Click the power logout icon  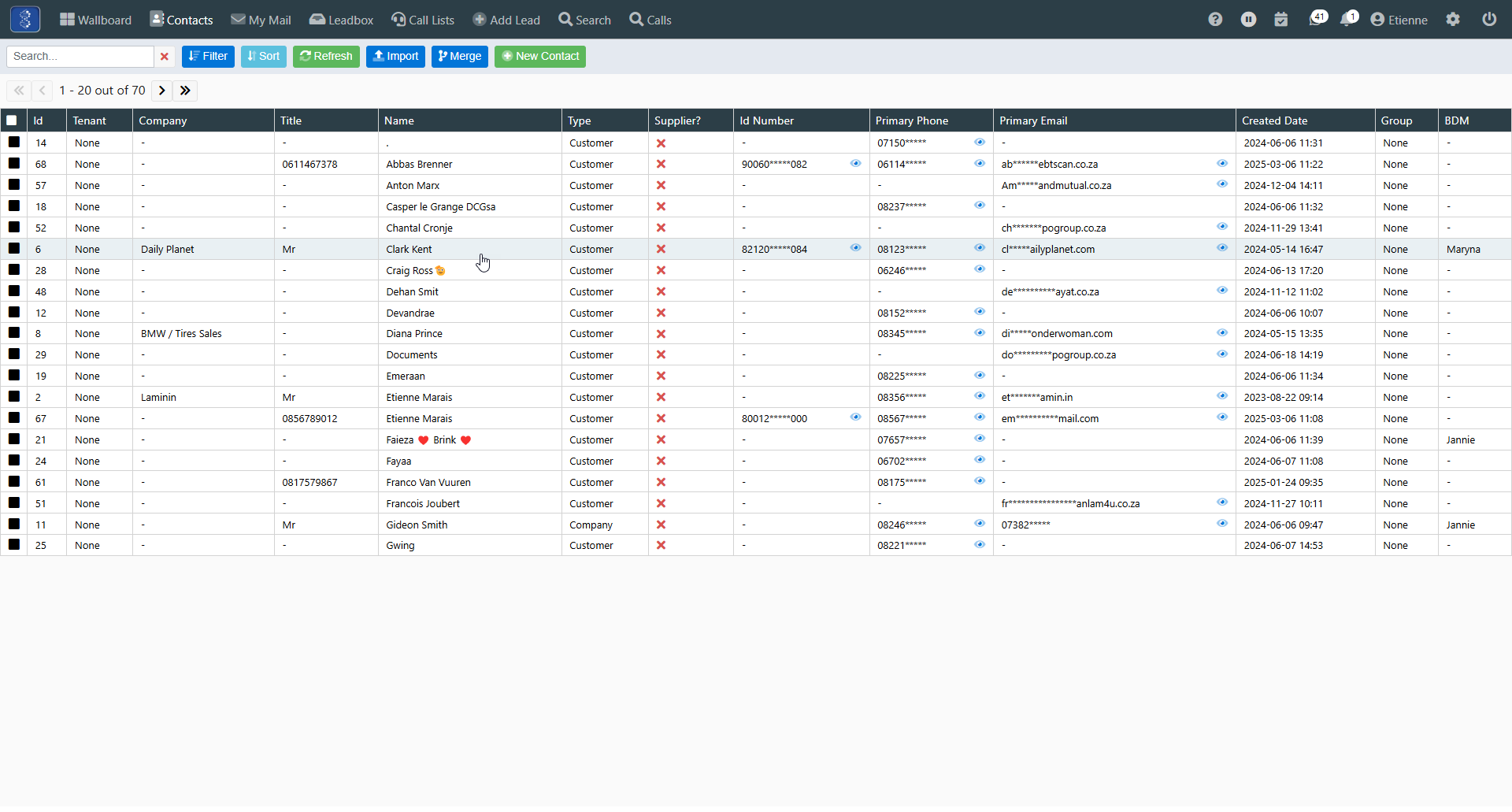point(1489,20)
